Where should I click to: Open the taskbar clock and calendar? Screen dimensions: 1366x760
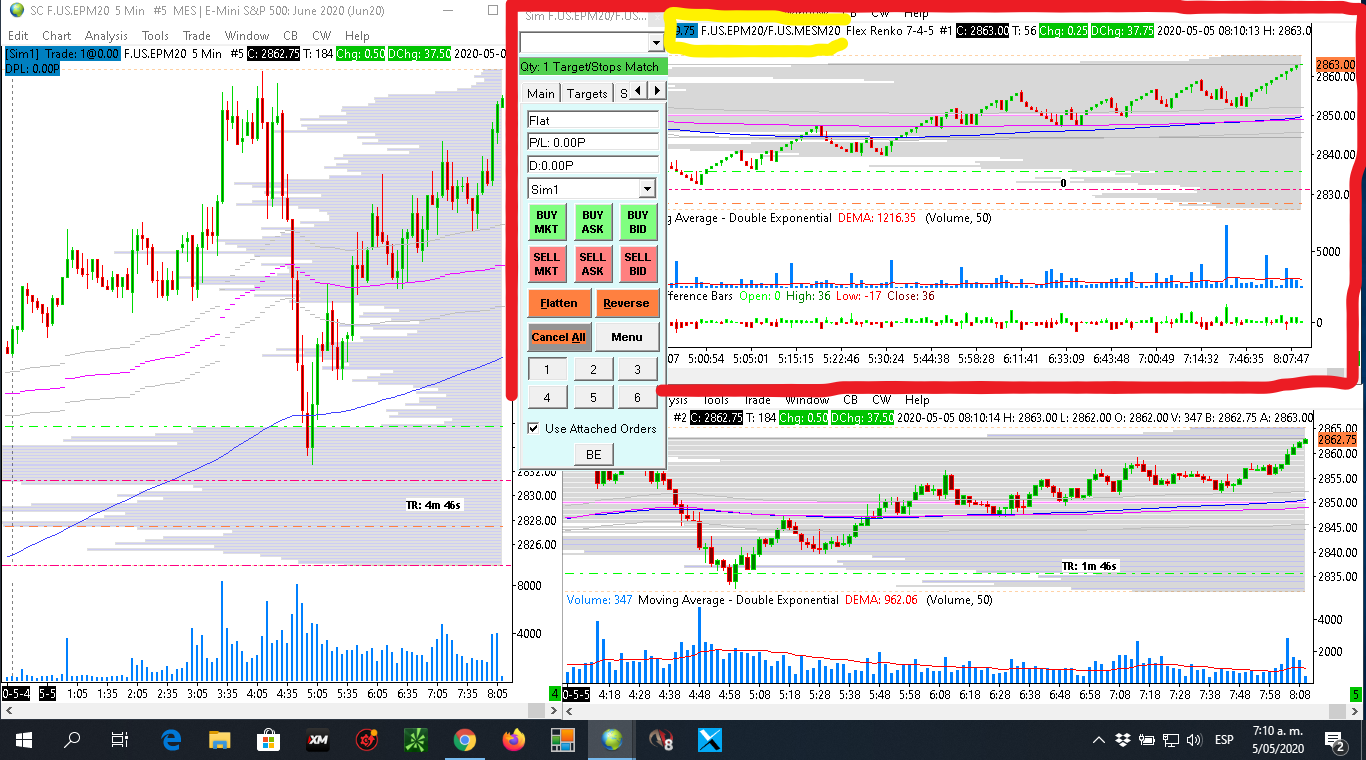click(1278, 740)
